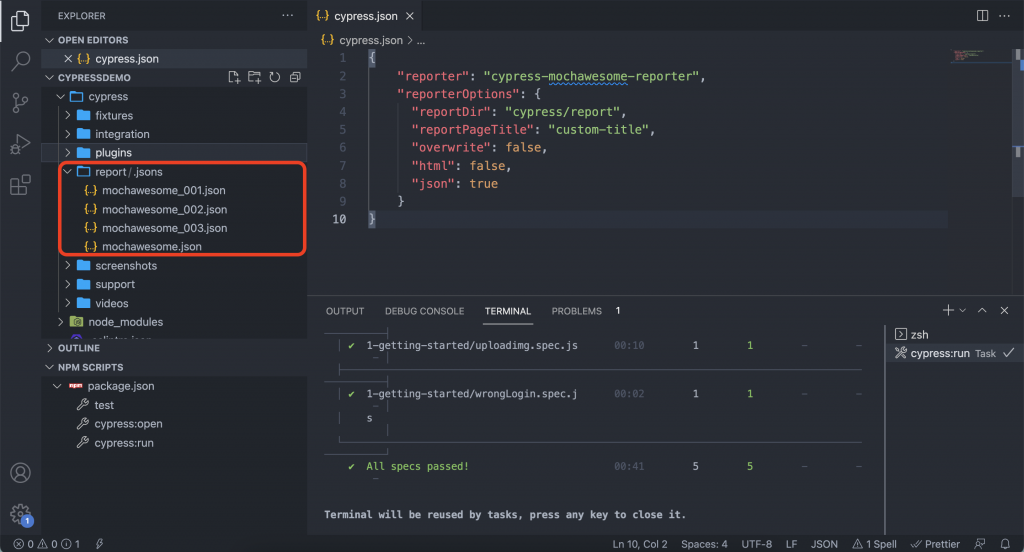Run the cypress:open npm script
This screenshot has width=1024, height=552.
(128, 423)
